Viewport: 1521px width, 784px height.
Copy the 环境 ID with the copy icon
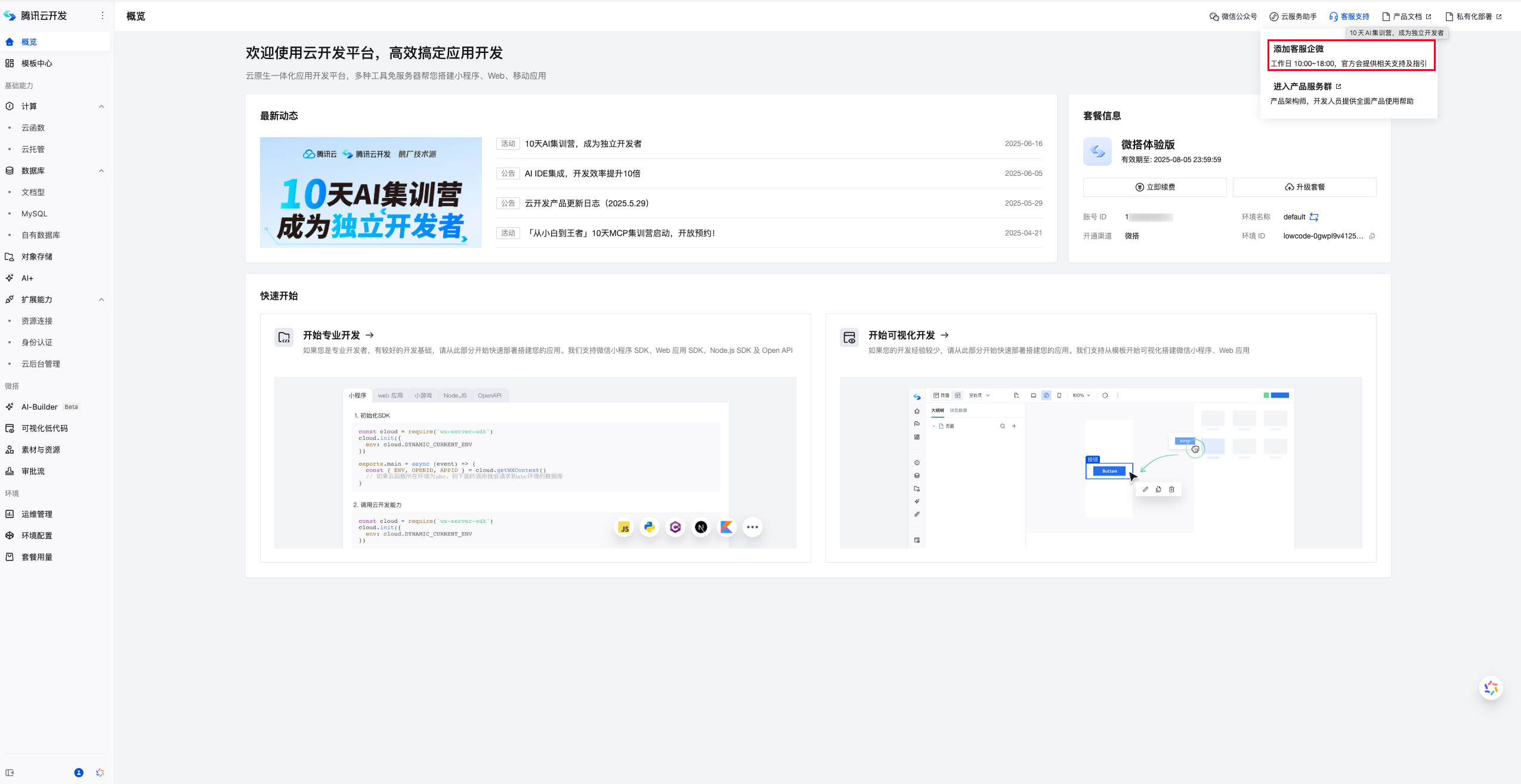coord(1372,236)
